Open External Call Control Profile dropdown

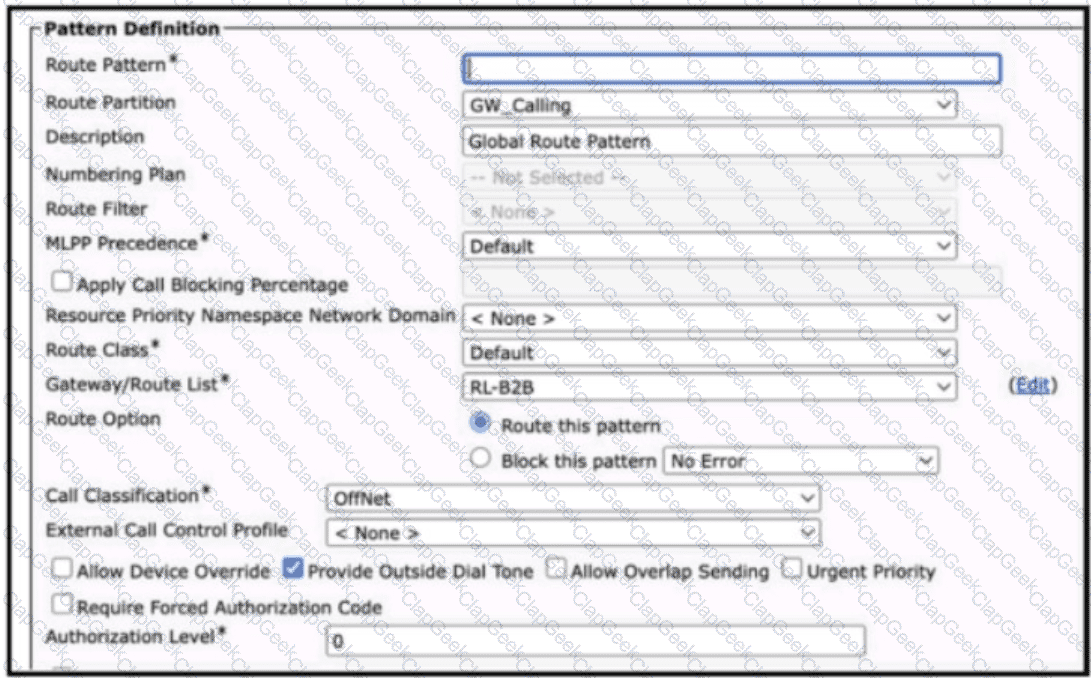point(573,532)
